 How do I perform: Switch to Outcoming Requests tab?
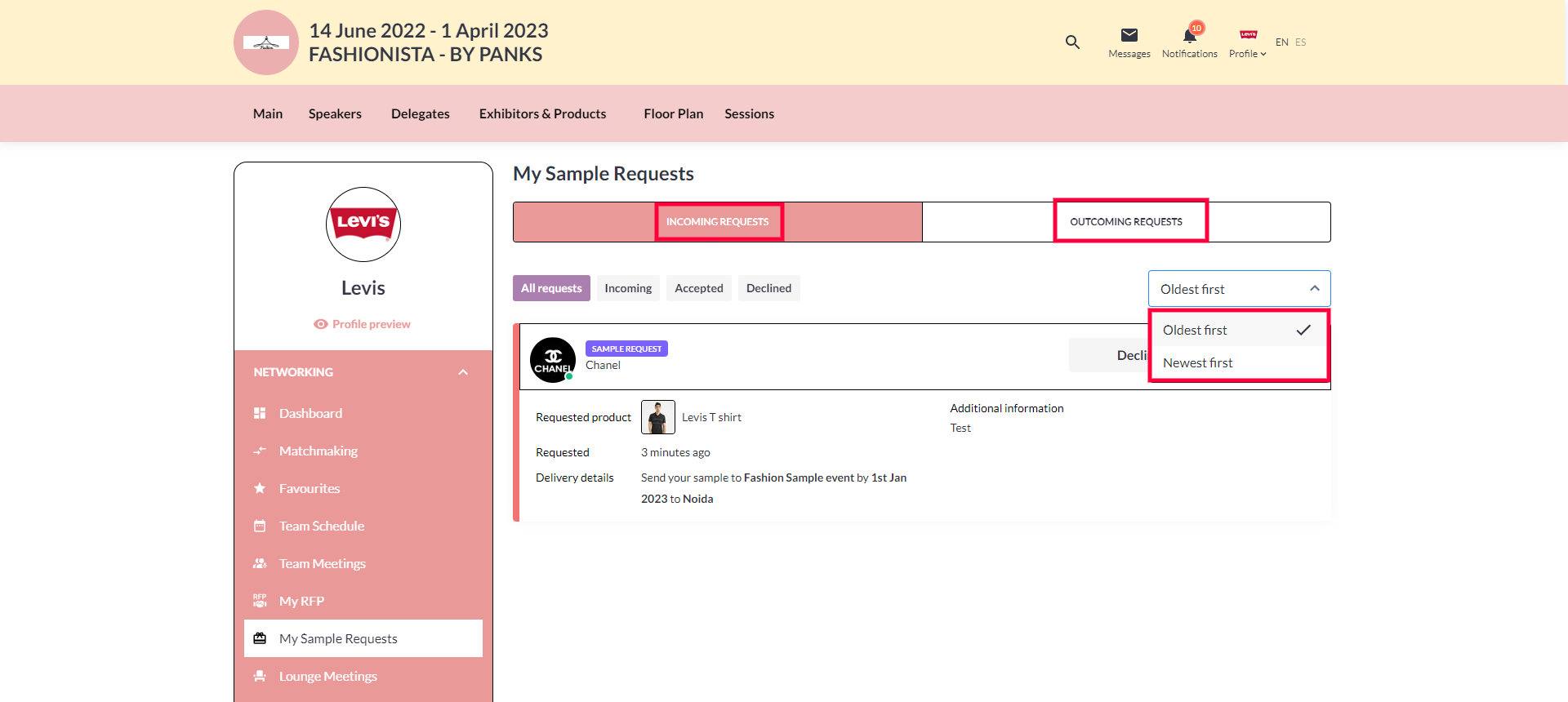[x=1126, y=222]
